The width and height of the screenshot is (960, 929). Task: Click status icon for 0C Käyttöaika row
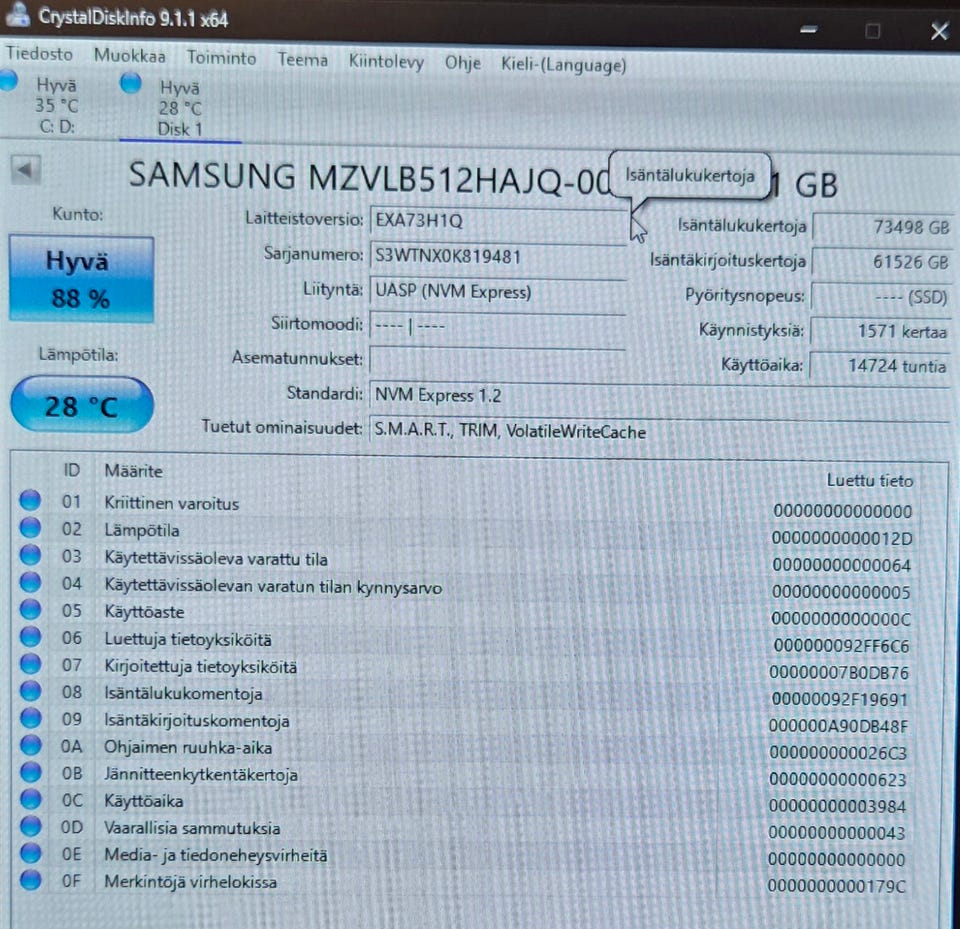[30, 799]
